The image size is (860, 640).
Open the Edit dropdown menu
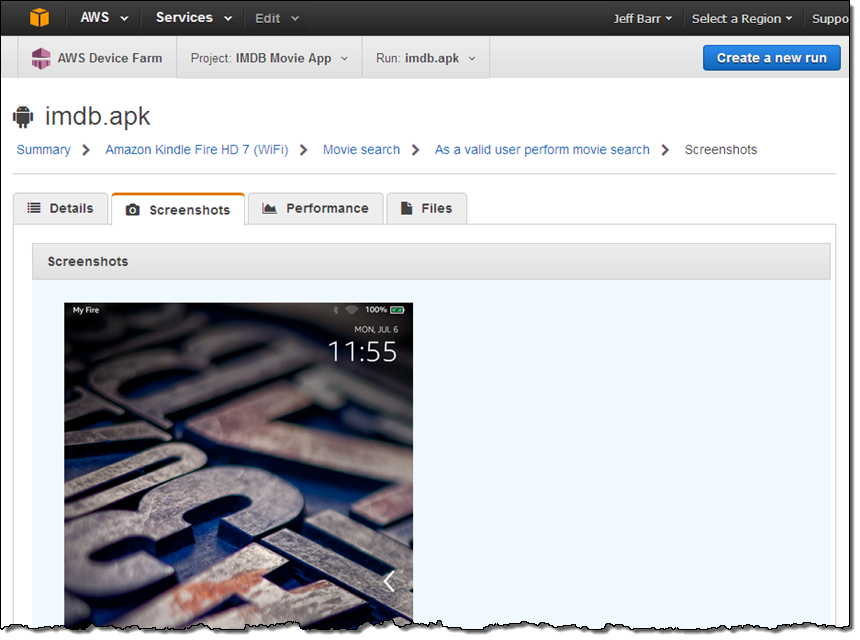(x=277, y=19)
